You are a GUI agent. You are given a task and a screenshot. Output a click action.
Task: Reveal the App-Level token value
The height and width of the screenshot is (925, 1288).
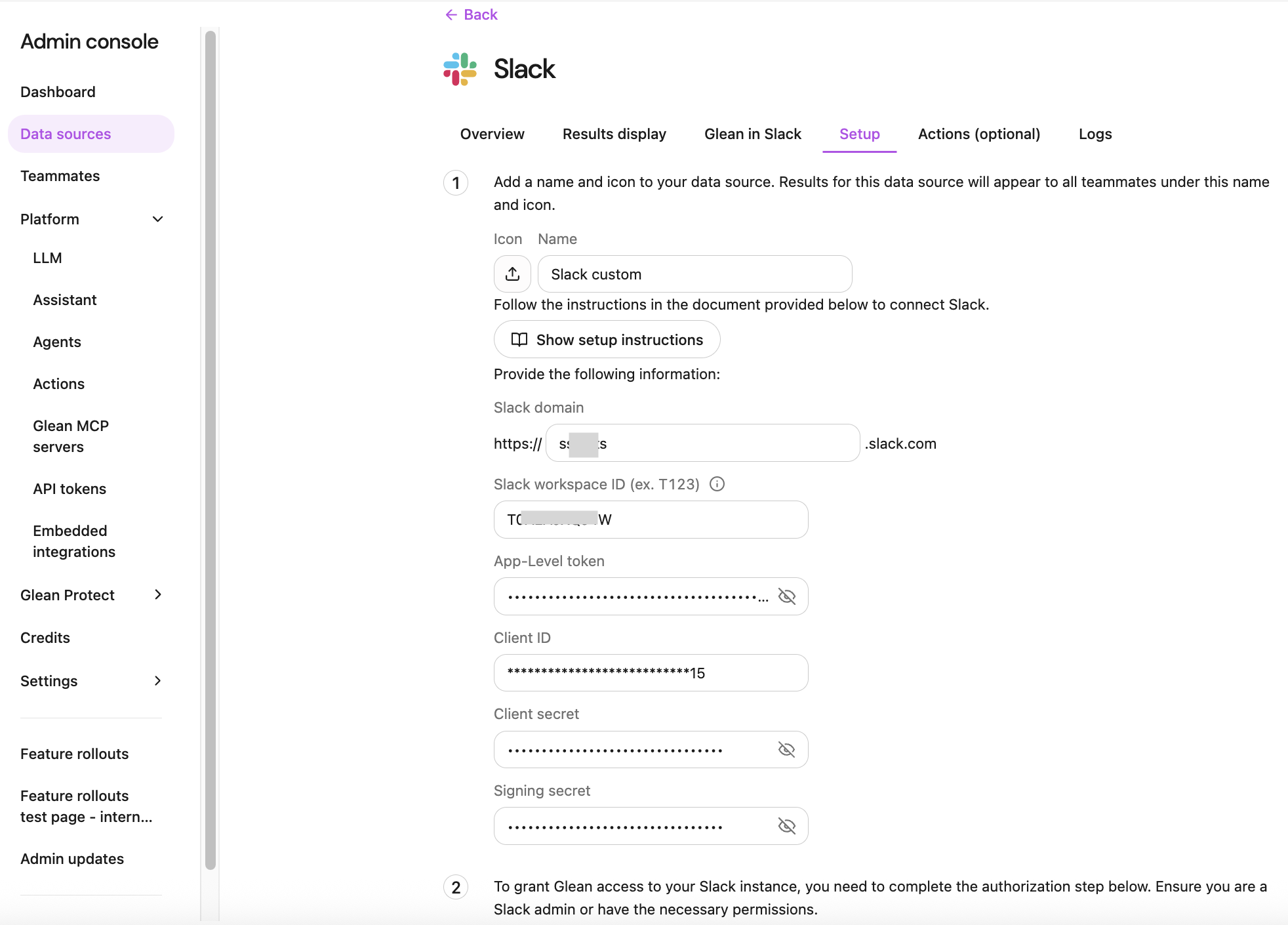tap(786, 596)
